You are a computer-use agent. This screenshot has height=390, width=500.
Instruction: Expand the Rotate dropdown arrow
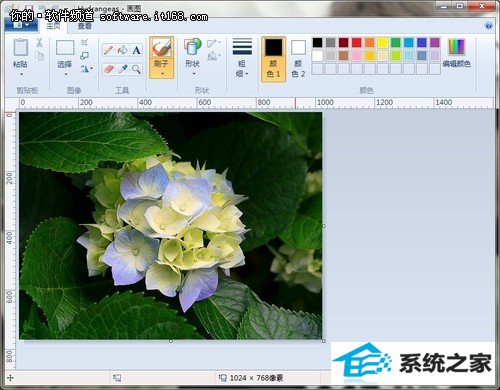point(91,69)
